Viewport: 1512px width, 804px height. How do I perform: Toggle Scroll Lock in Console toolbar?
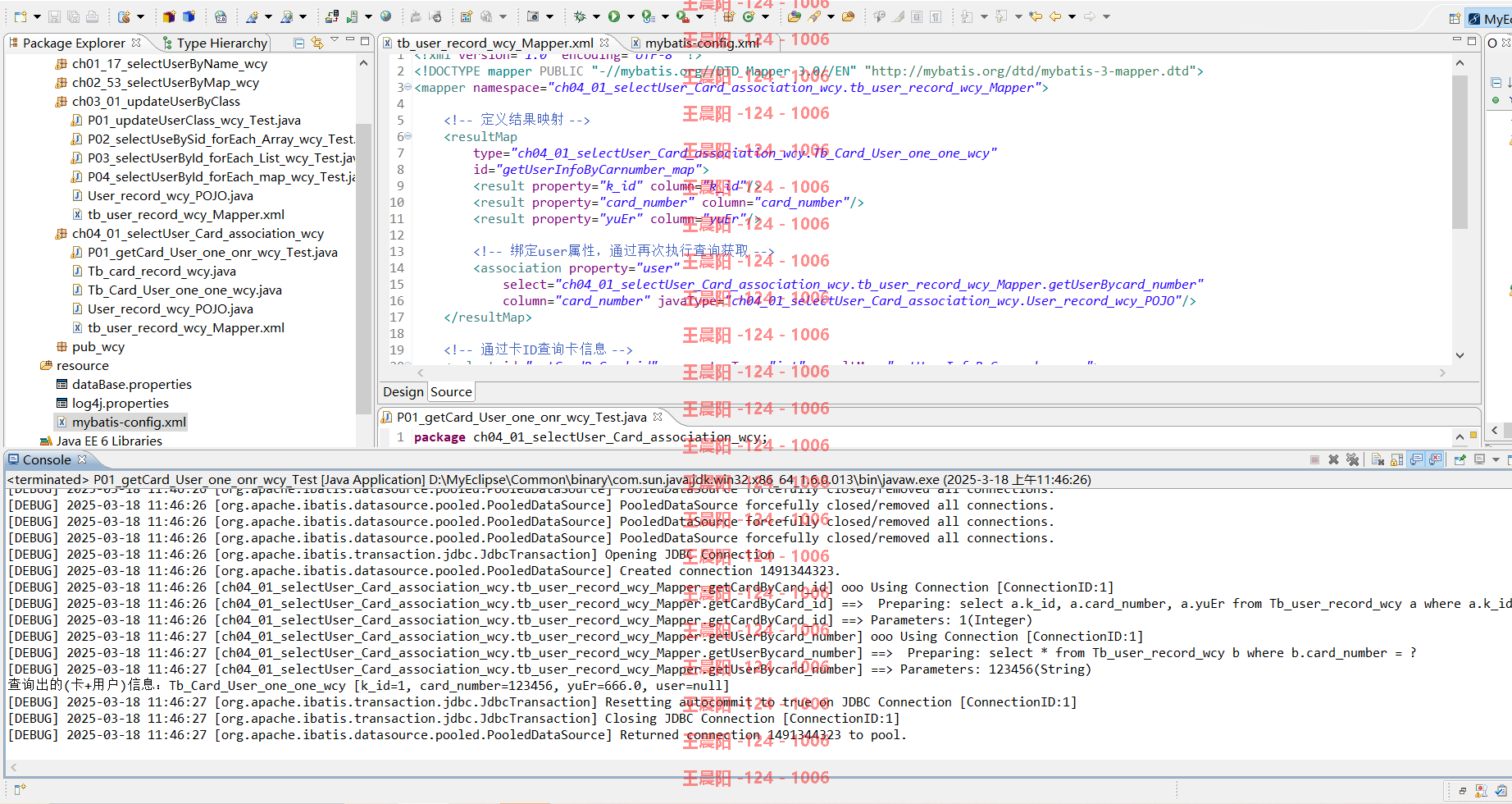(1396, 459)
